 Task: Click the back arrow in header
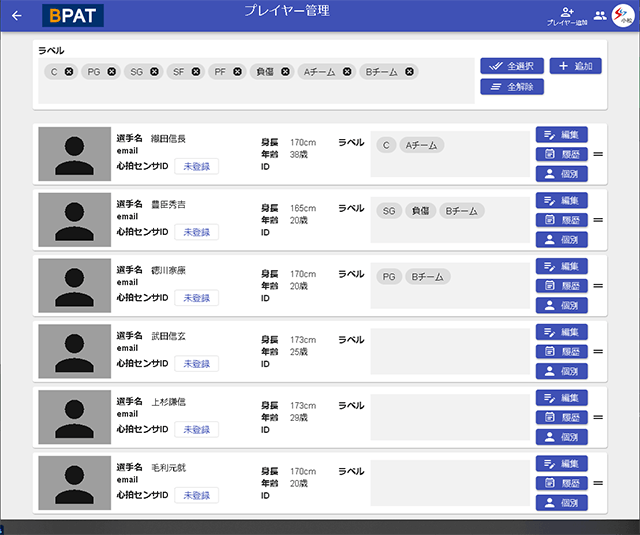tap(16, 15)
